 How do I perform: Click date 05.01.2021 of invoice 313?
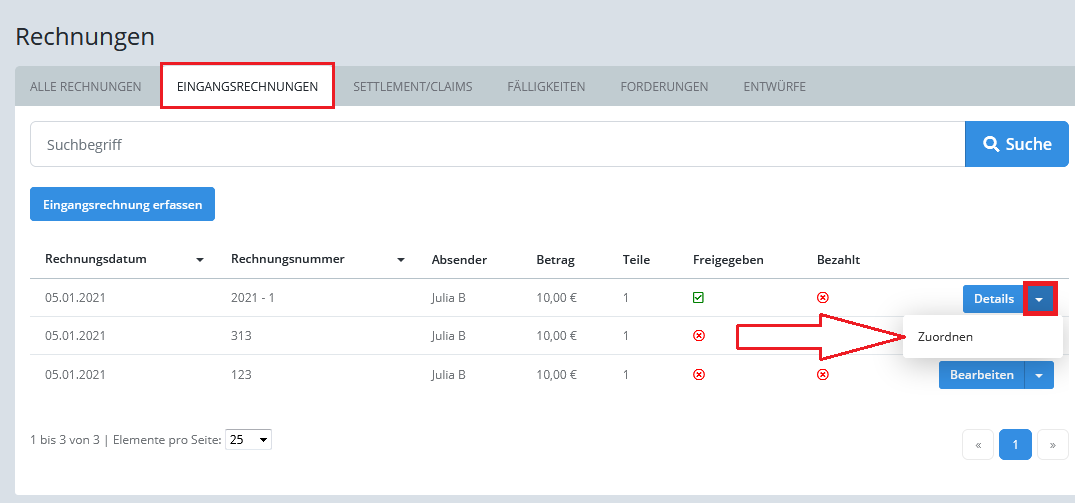pos(75,336)
